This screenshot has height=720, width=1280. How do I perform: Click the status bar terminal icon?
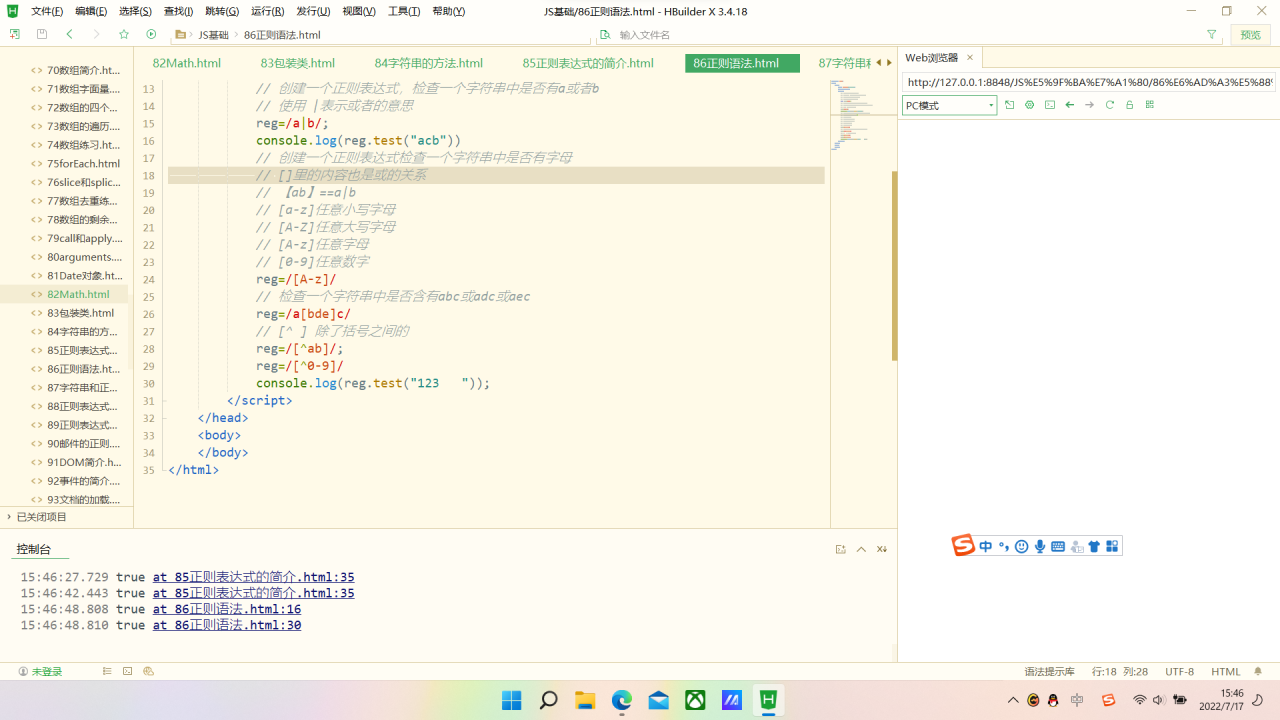pos(127,672)
